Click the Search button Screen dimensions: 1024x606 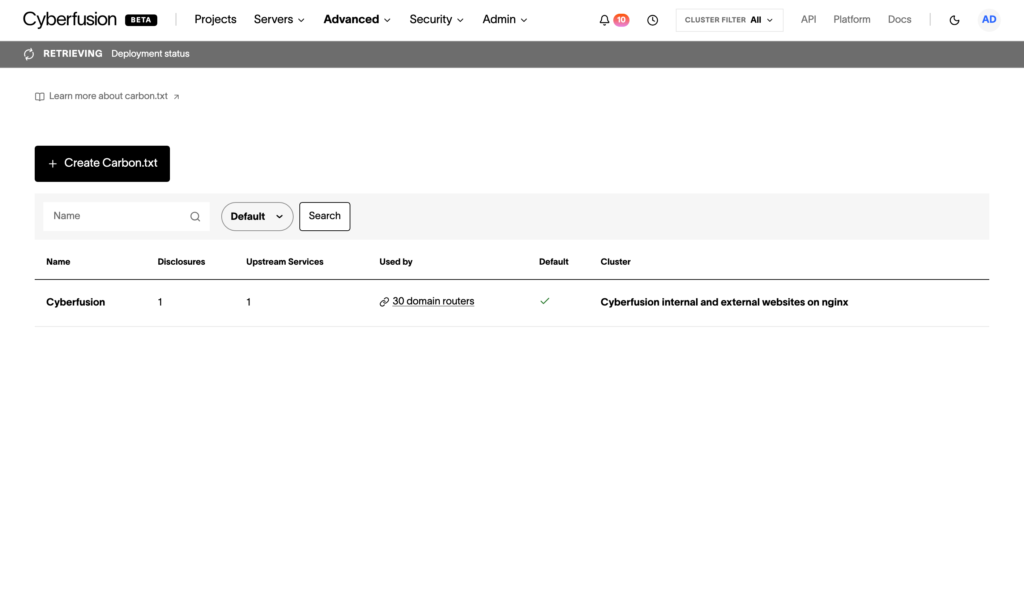pos(325,216)
